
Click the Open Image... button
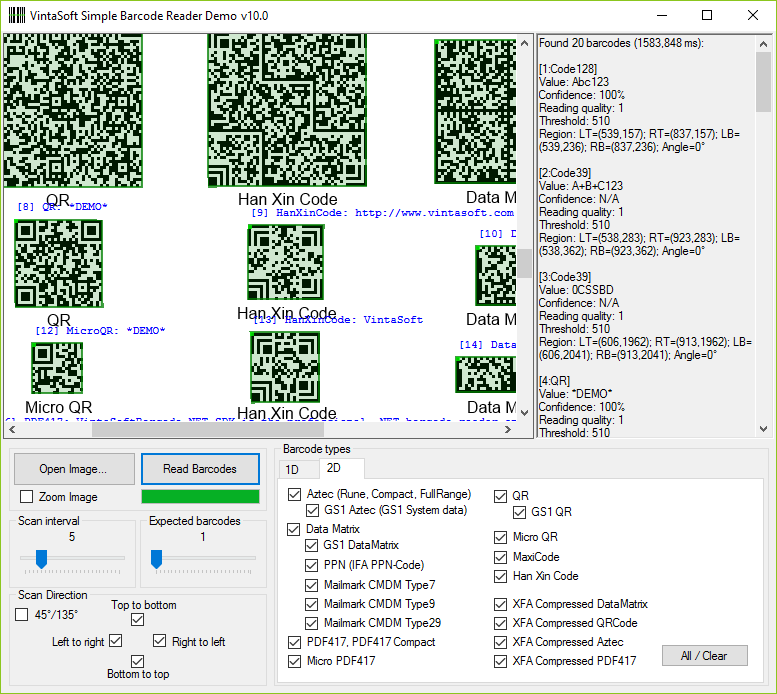(74, 469)
